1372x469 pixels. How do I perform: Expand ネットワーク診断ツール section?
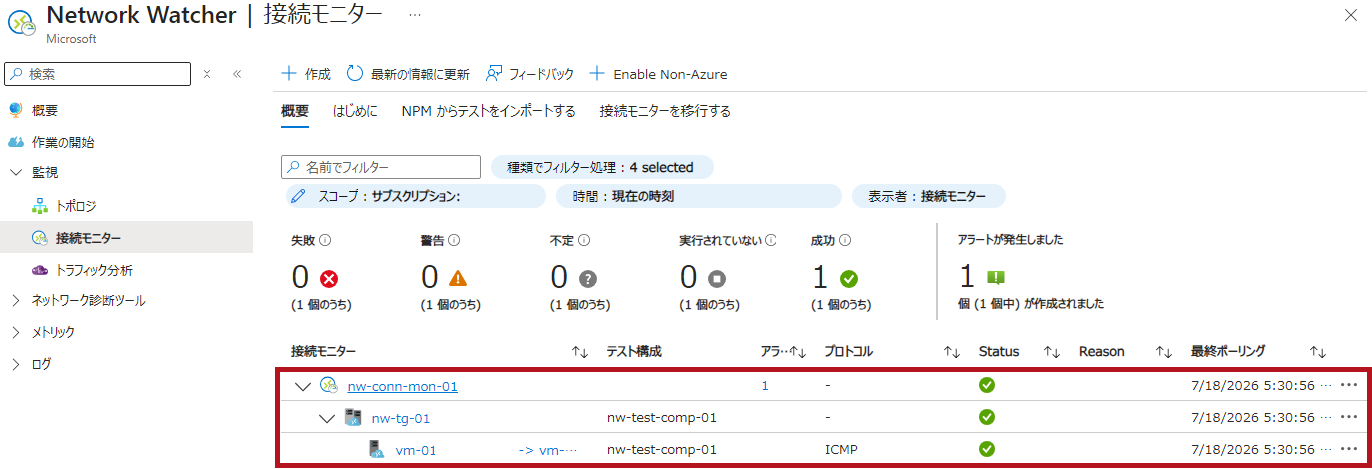[15, 300]
